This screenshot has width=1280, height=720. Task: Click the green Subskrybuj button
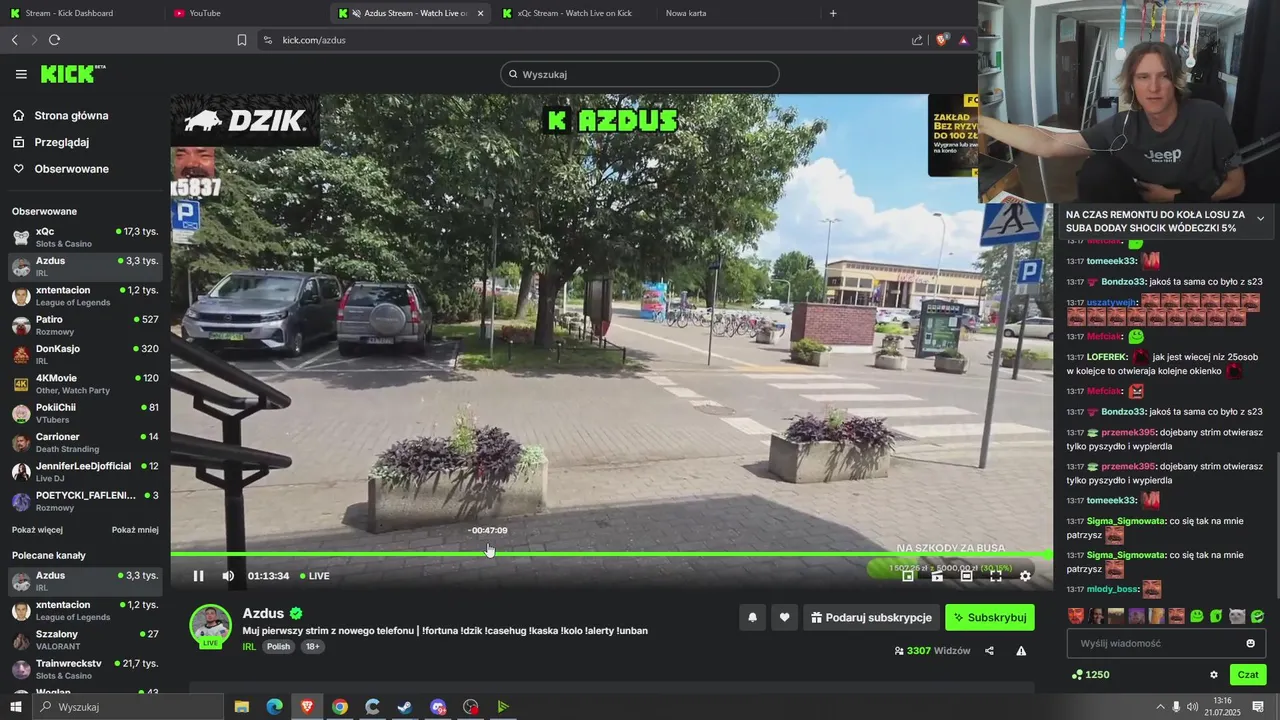(990, 618)
